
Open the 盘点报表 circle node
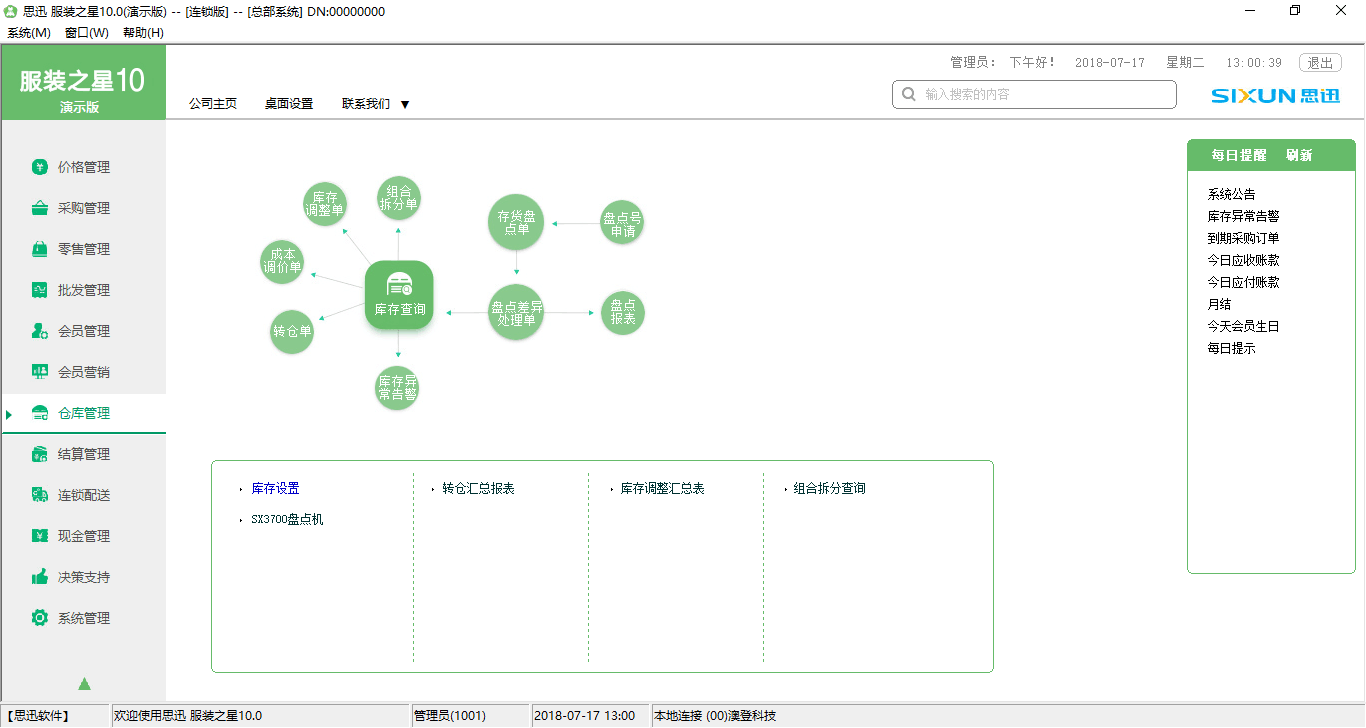(x=622, y=313)
